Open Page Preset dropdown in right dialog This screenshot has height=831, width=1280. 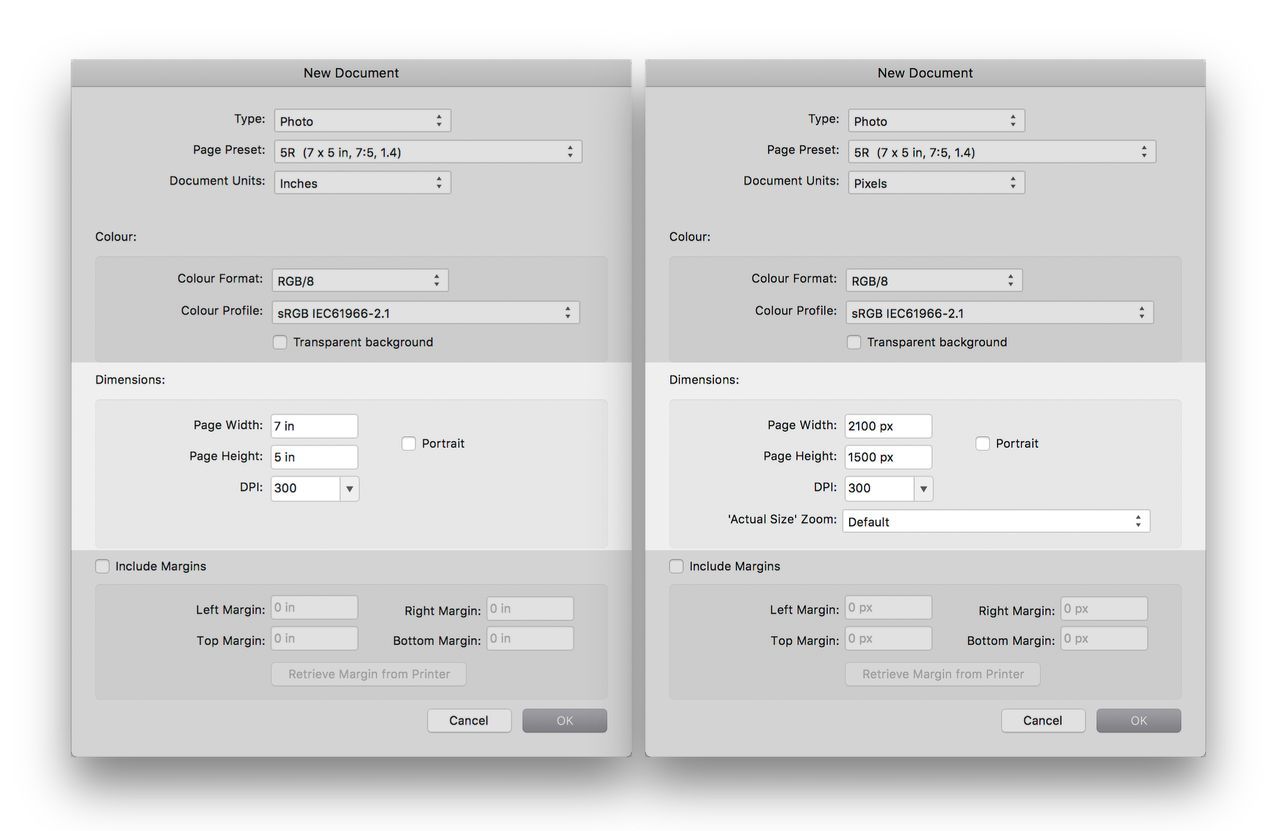[x=1002, y=152]
